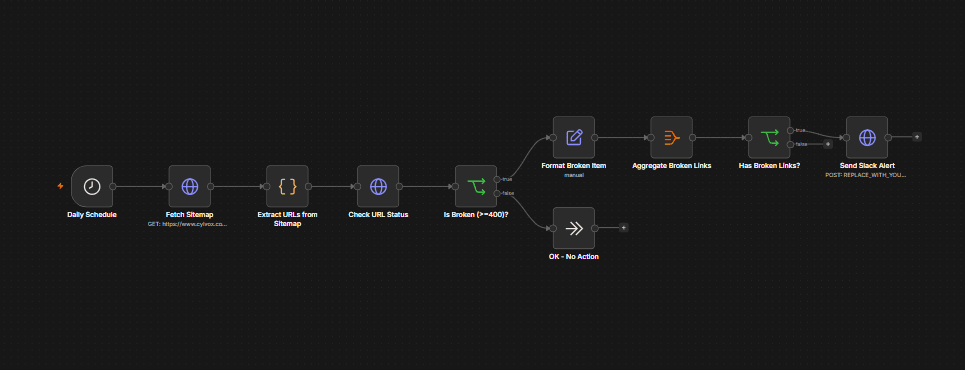Click the "manual" subtitle under Format Broken Item

[x=574, y=175]
